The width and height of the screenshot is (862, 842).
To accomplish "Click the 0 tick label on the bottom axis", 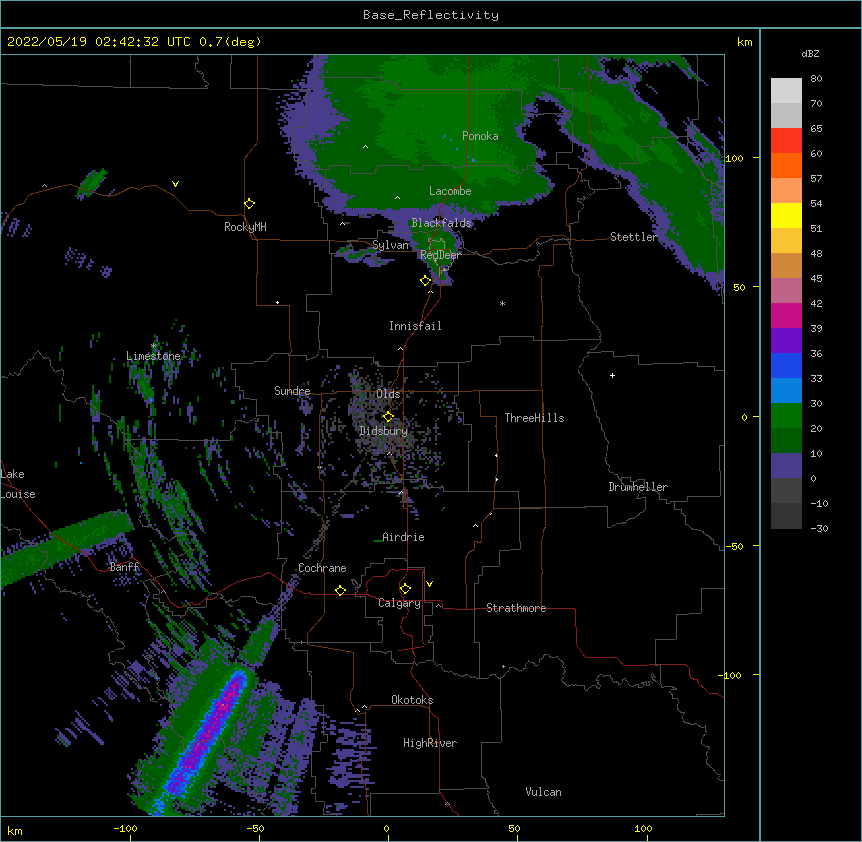I will pos(386,828).
